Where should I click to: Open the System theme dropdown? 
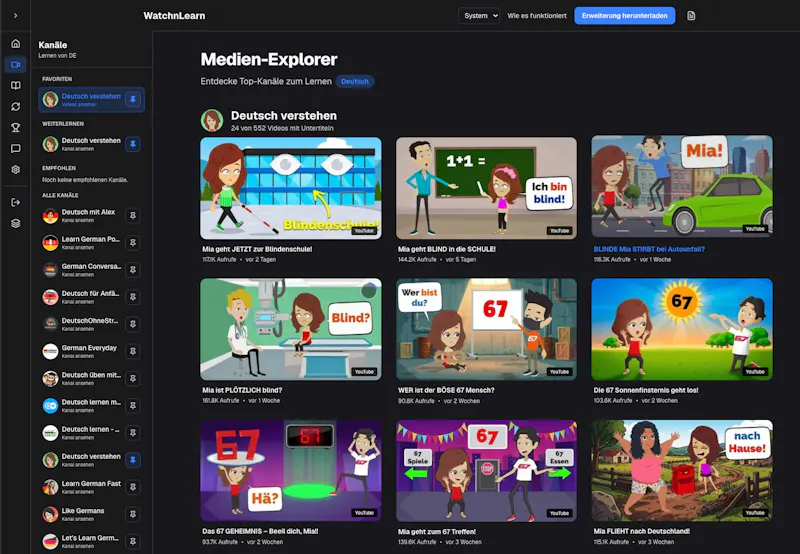(479, 16)
